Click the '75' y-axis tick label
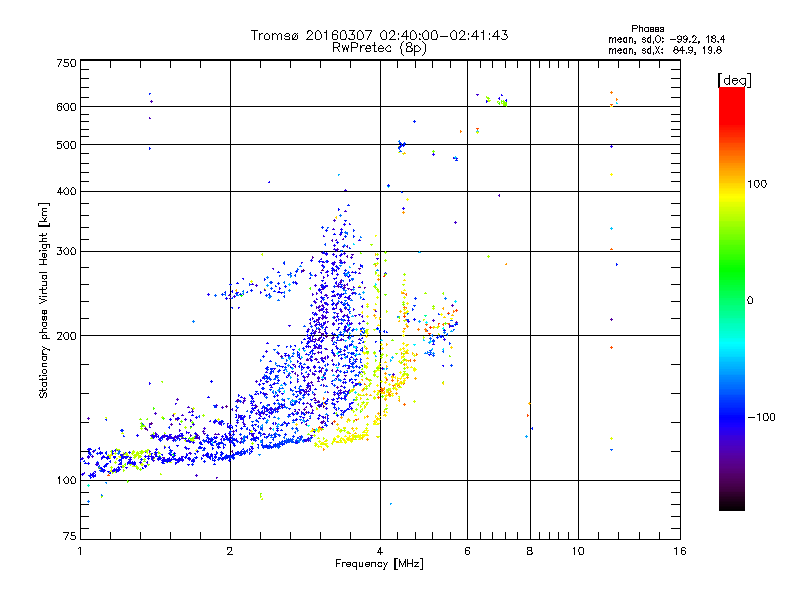 pyautogui.click(x=70, y=536)
